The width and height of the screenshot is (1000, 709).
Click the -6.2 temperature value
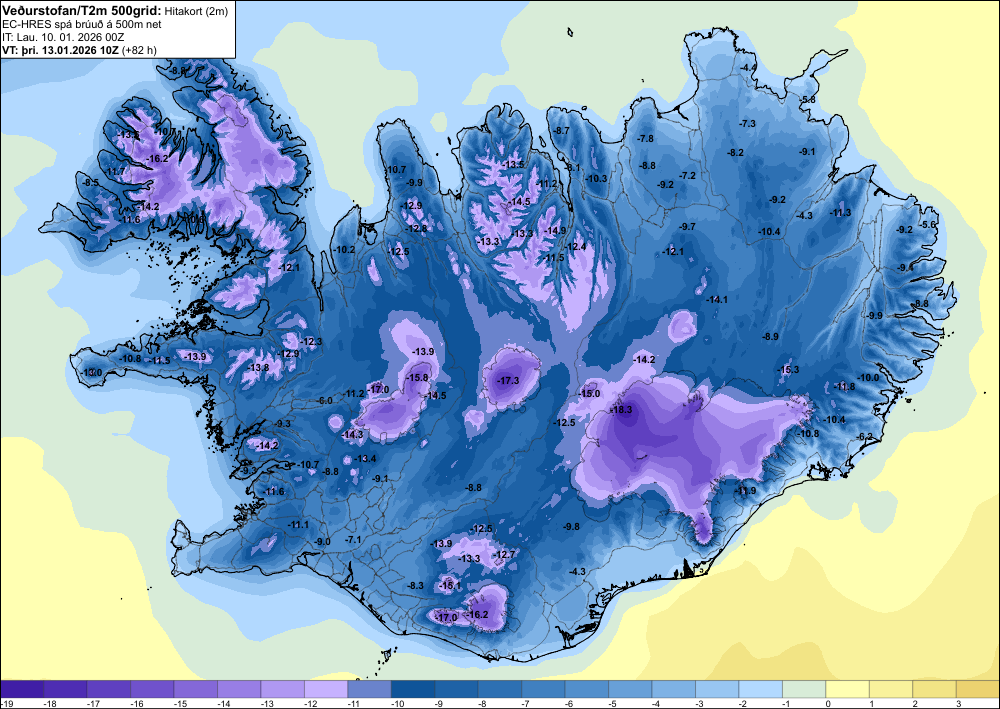click(x=865, y=436)
